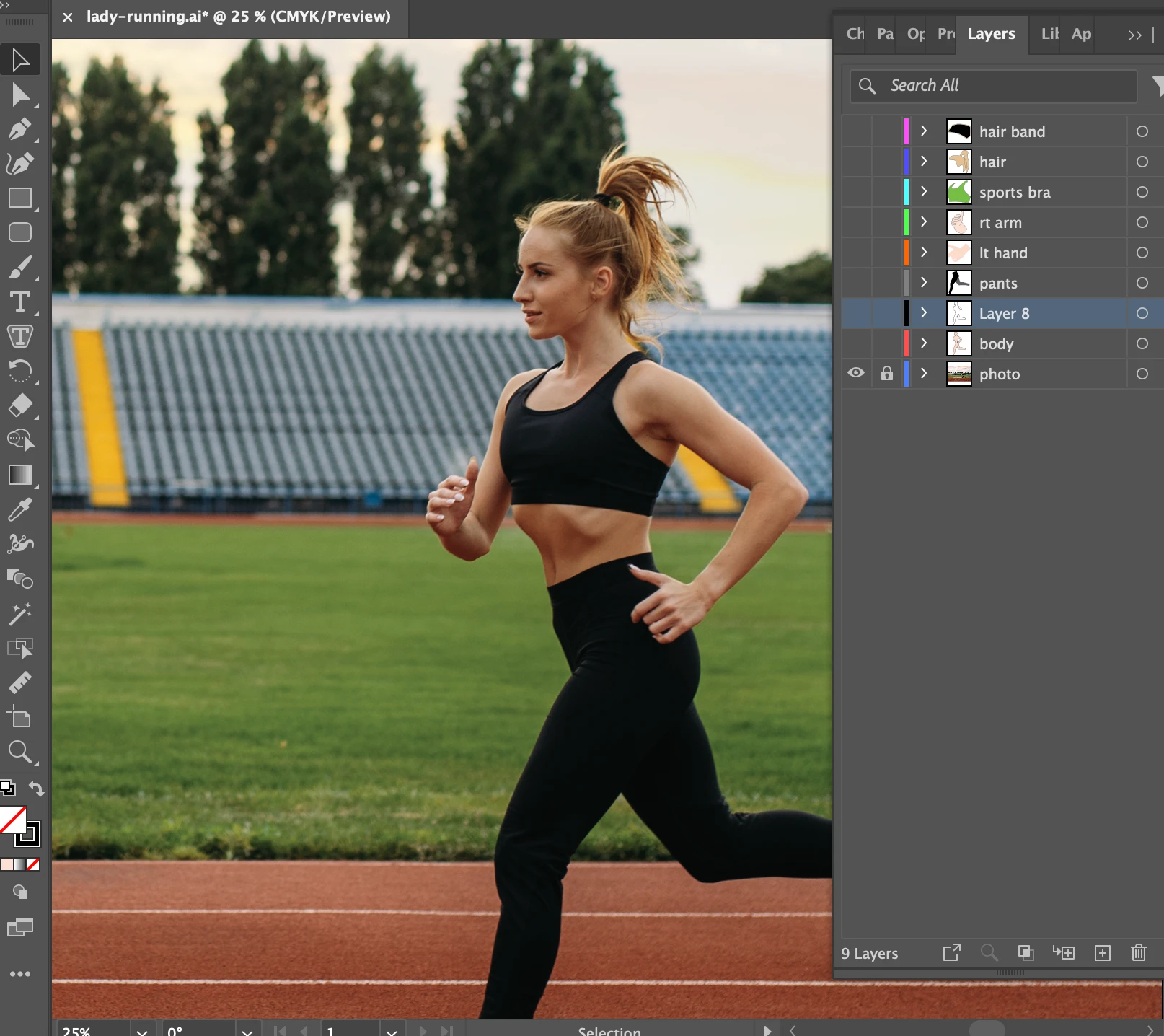Open Edit Toolbar three-dots menu

[20, 974]
